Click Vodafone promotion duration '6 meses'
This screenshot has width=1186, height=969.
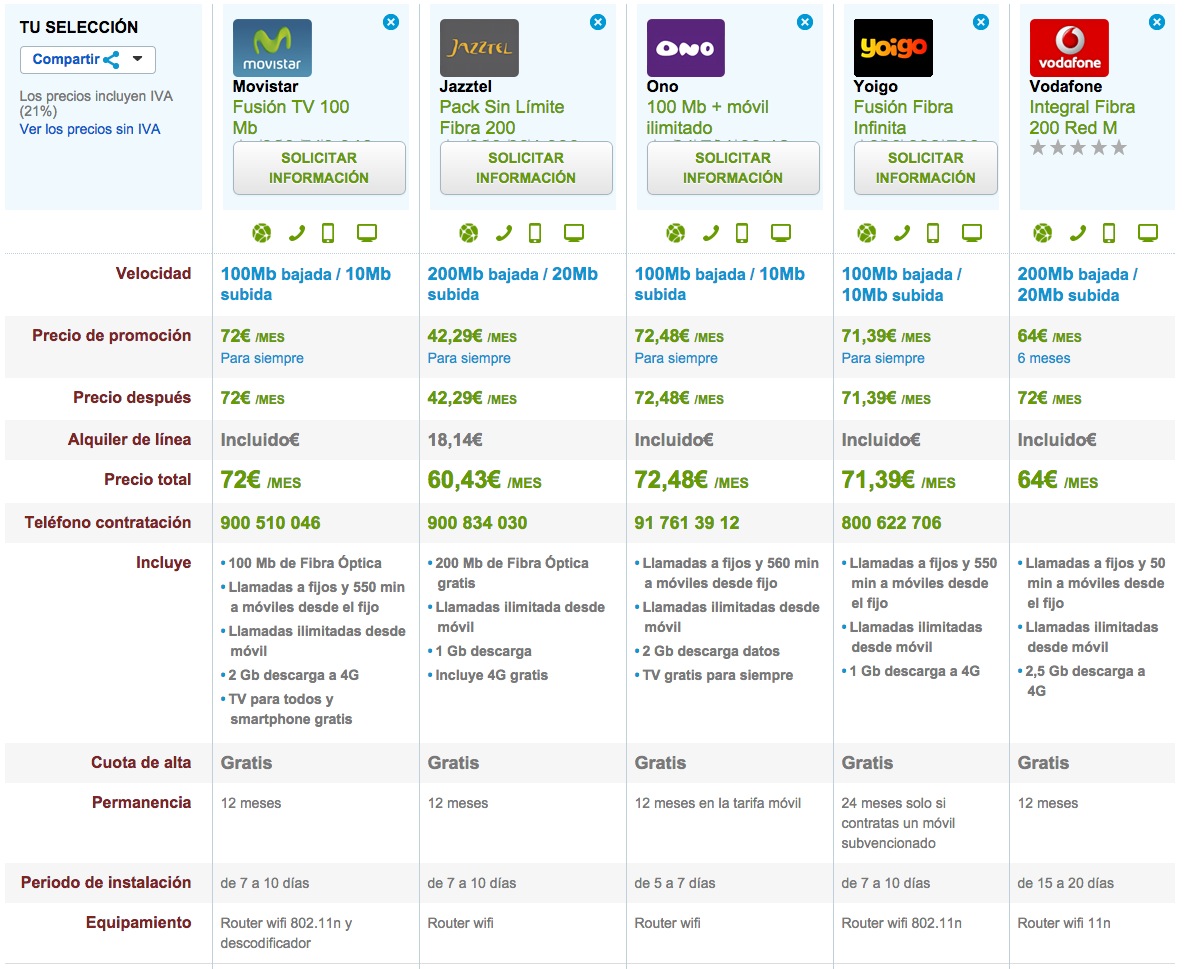point(1044,359)
